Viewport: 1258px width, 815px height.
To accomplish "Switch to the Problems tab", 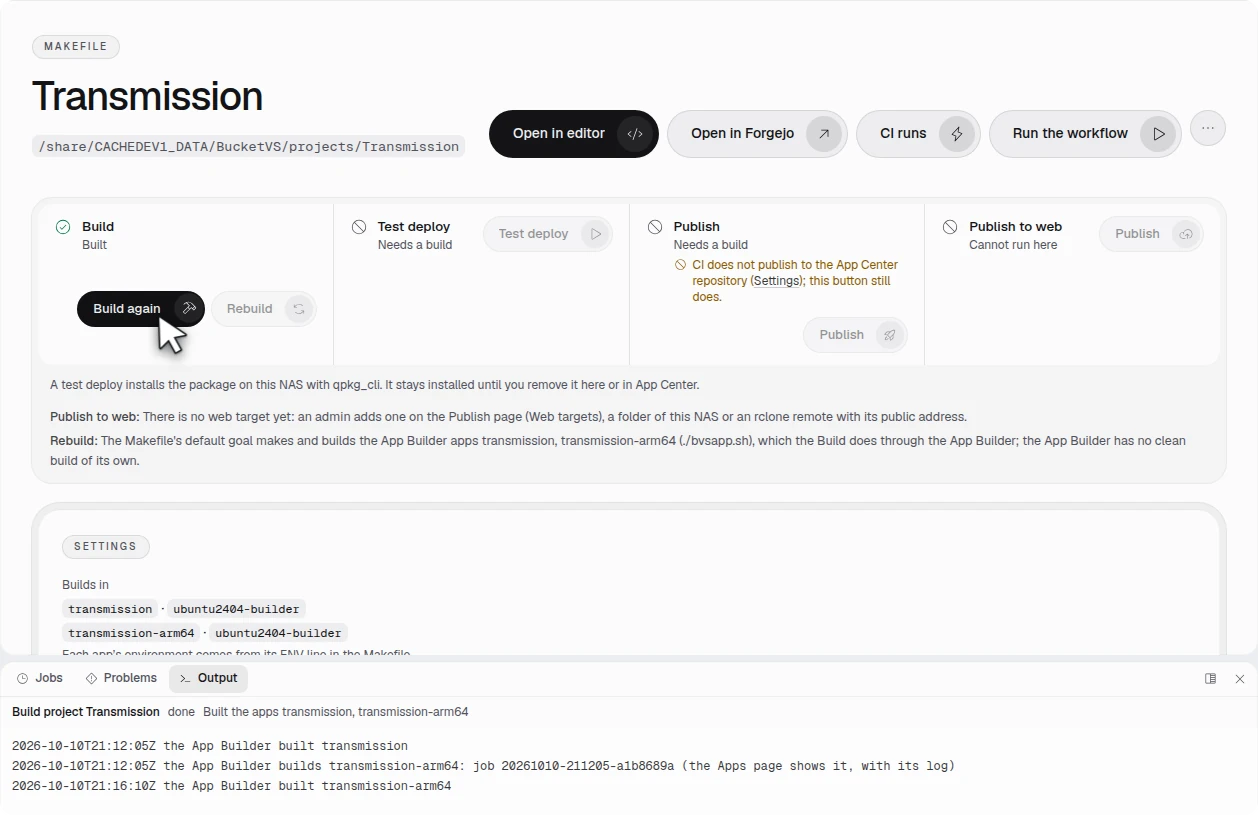I will pyautogui.click(x=121, y=678).
